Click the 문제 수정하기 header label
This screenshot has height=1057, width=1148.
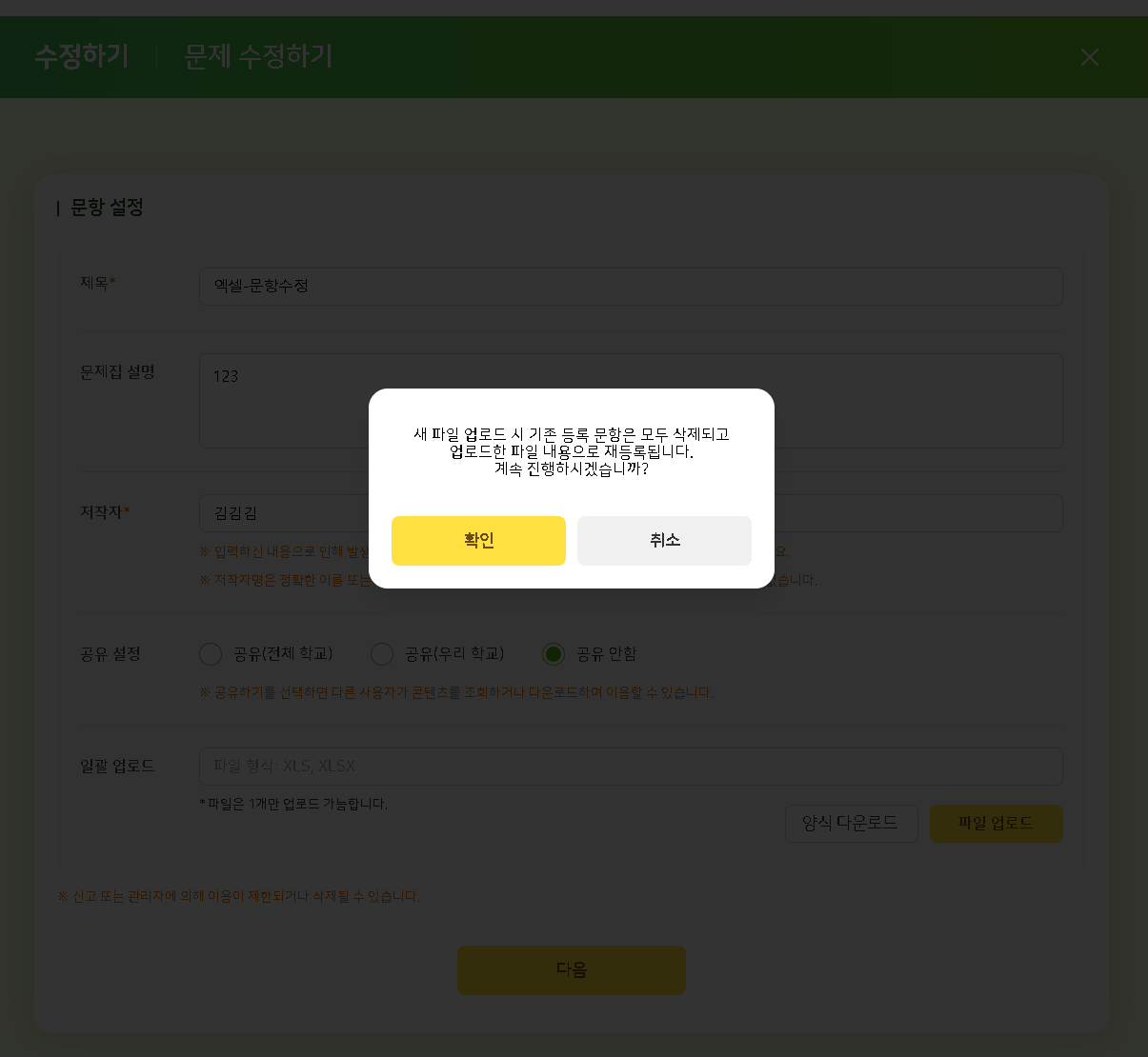tap(258, 56)
